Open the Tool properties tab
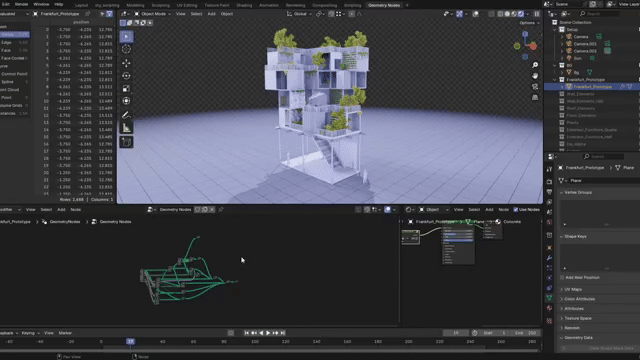Screen dimensions: 640x360 (x=549, y=169)
